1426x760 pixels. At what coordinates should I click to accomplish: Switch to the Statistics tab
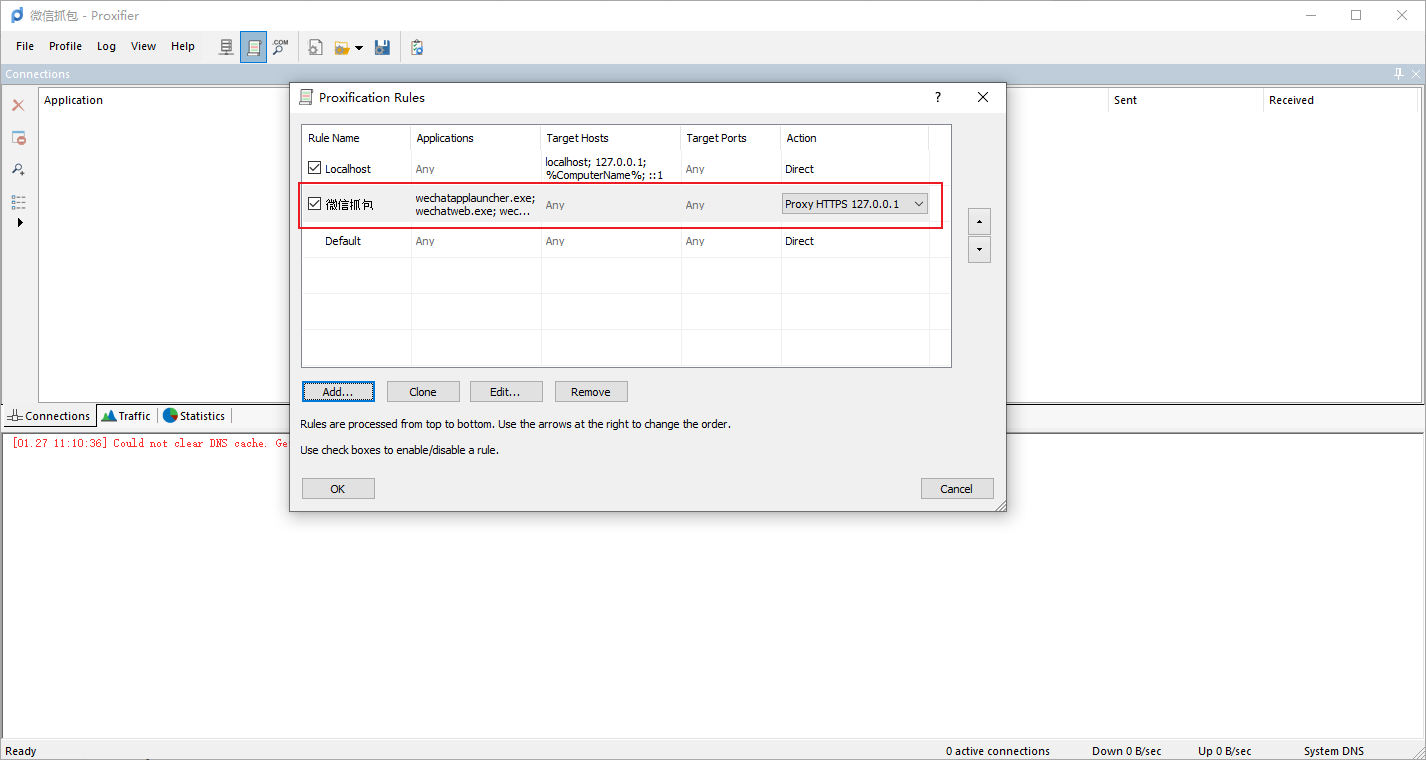(194, 416)
